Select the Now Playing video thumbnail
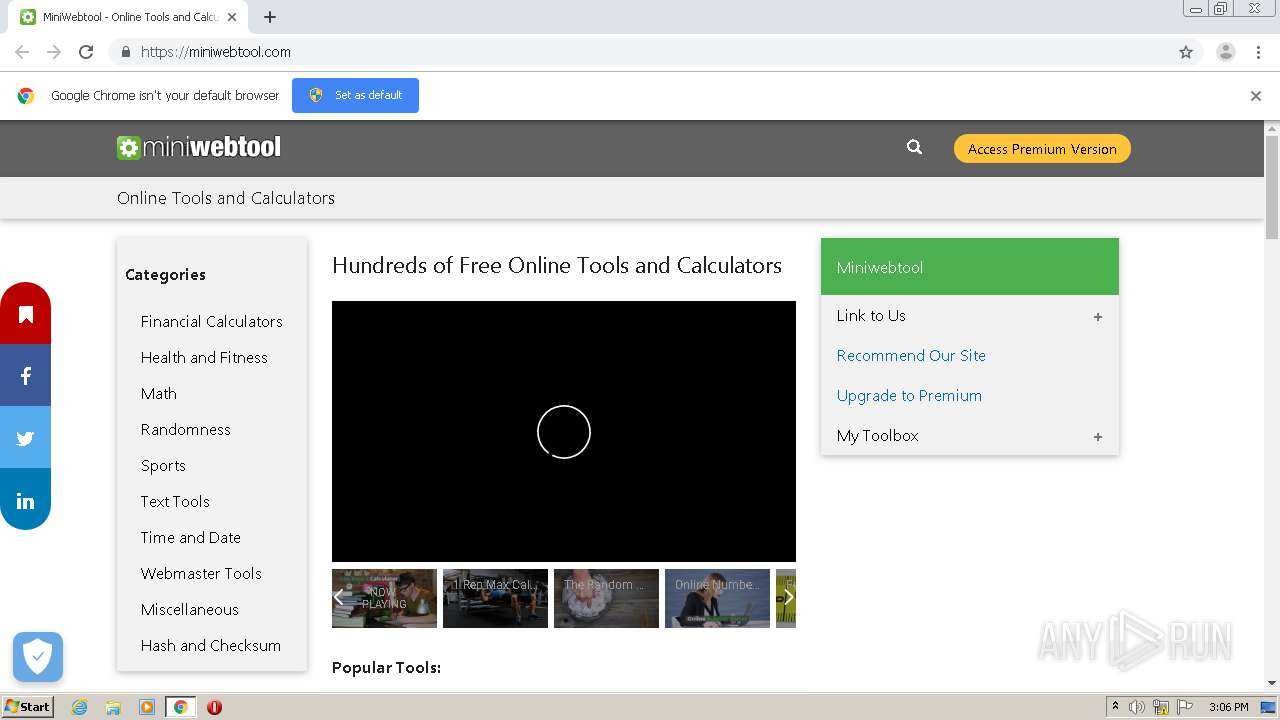This screenshot has height=720, width=1280. click(x=384, y=598)
